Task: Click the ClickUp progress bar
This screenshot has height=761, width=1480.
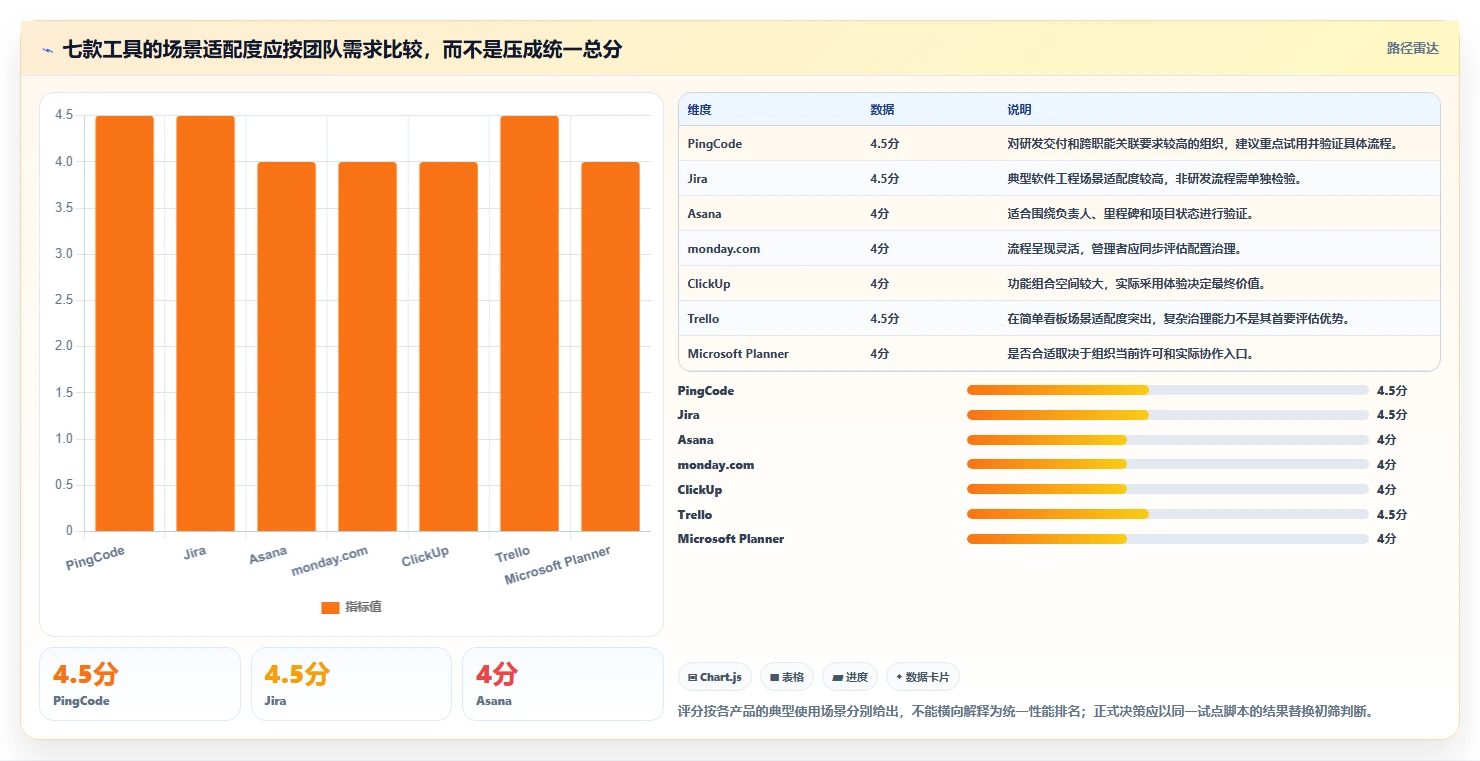Action: [1167, 489]
